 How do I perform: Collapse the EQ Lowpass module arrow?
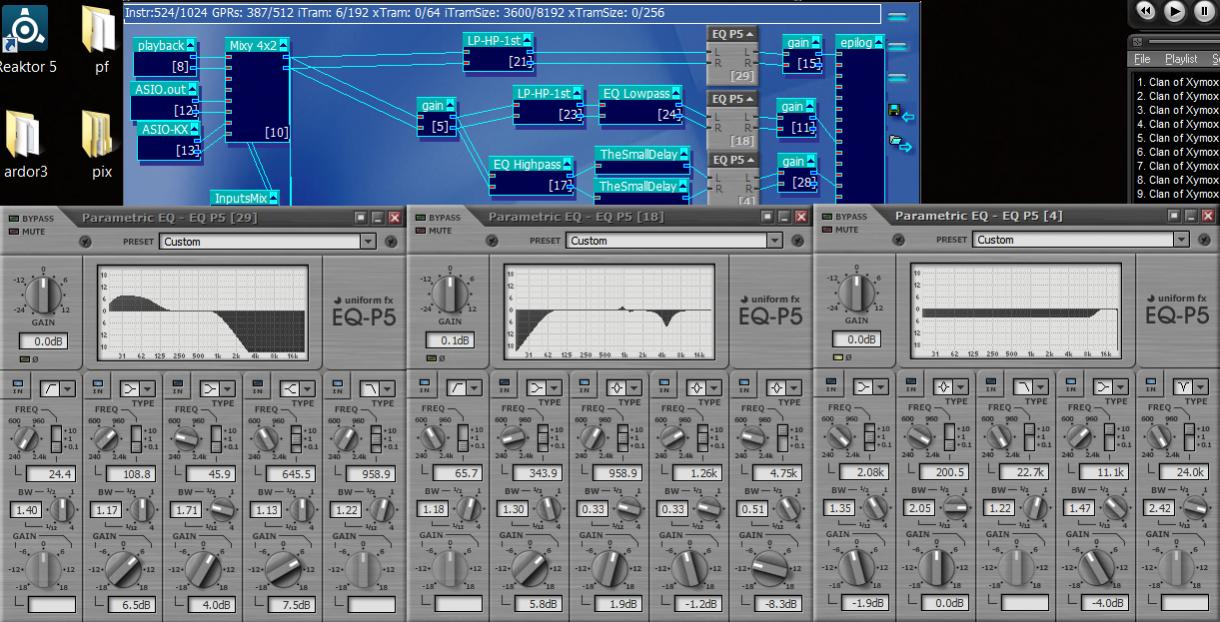coord(677,93)
